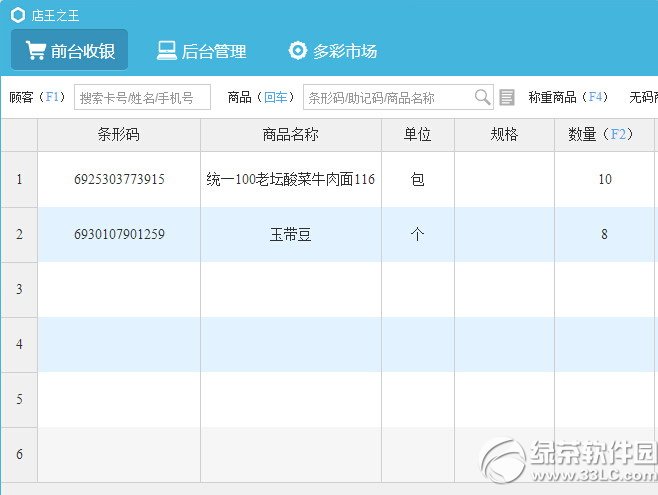The image size is (658, 495).
Task: Click quantity cell 8
Action: pyautogui.click(x=605, y=234)
